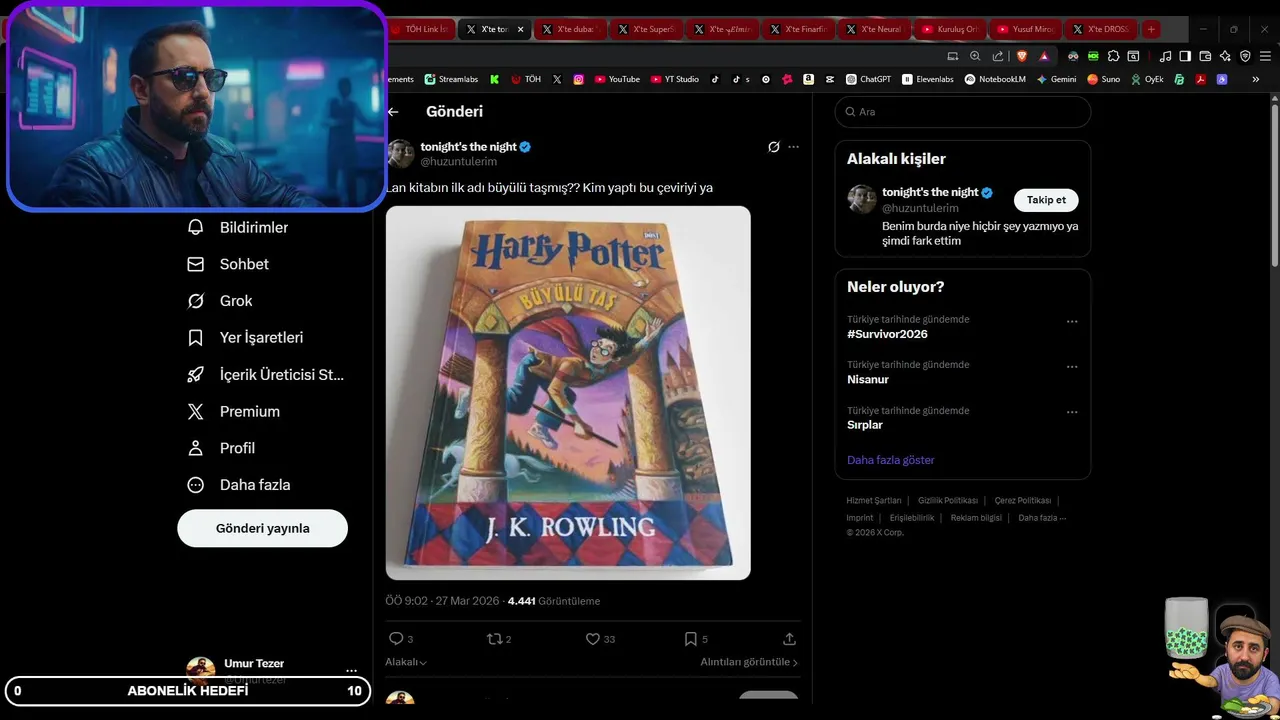
Task: Open Hizmet Şartları footer link
Action: tap(873, 500)
